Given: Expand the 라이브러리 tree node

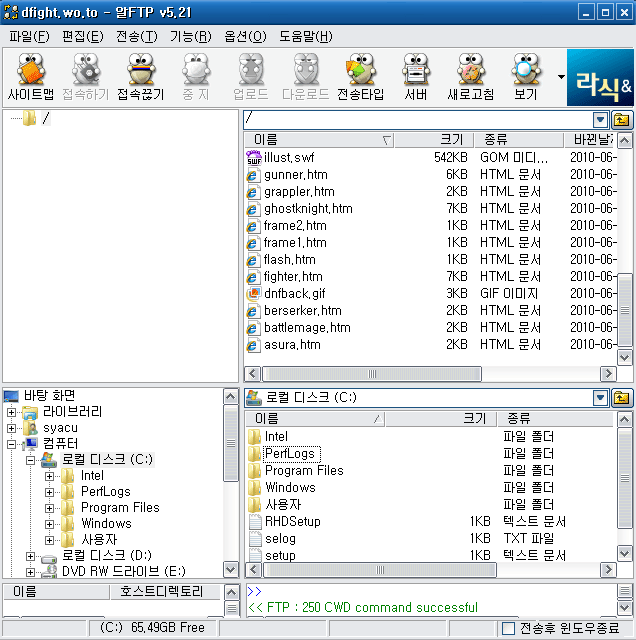Looking at the screenshot, I should point(11,412).
